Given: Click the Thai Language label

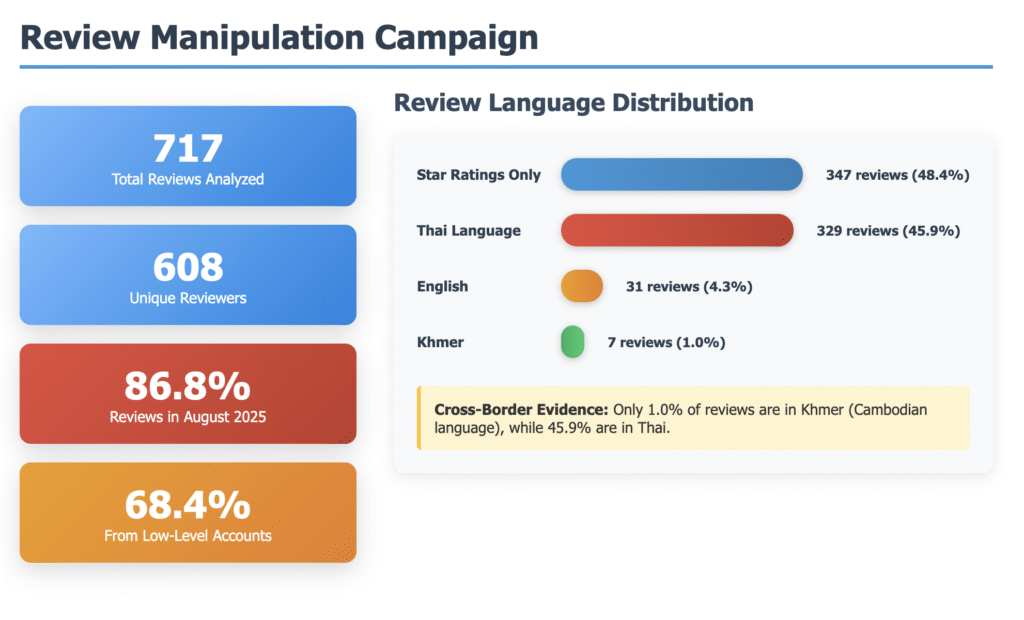Looking at the screenshot, I should coord(469,231).
